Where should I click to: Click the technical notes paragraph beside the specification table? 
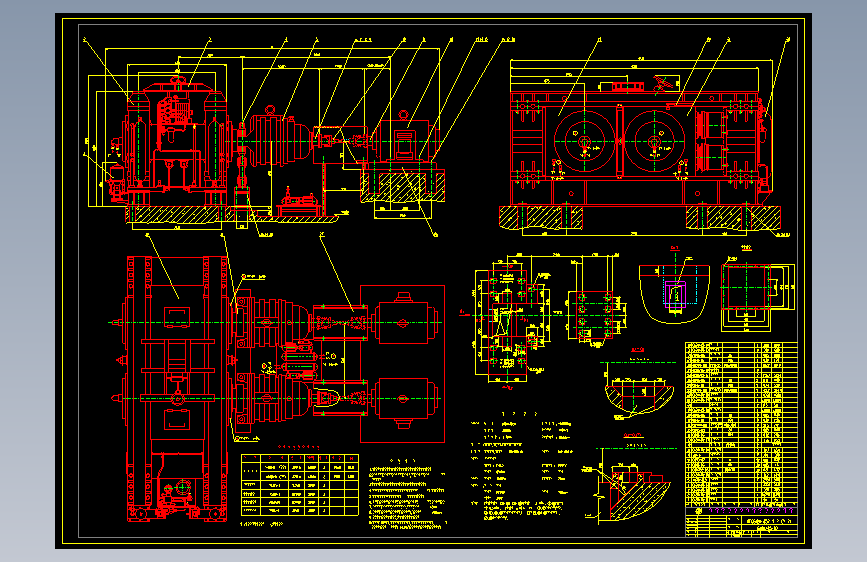408,497
